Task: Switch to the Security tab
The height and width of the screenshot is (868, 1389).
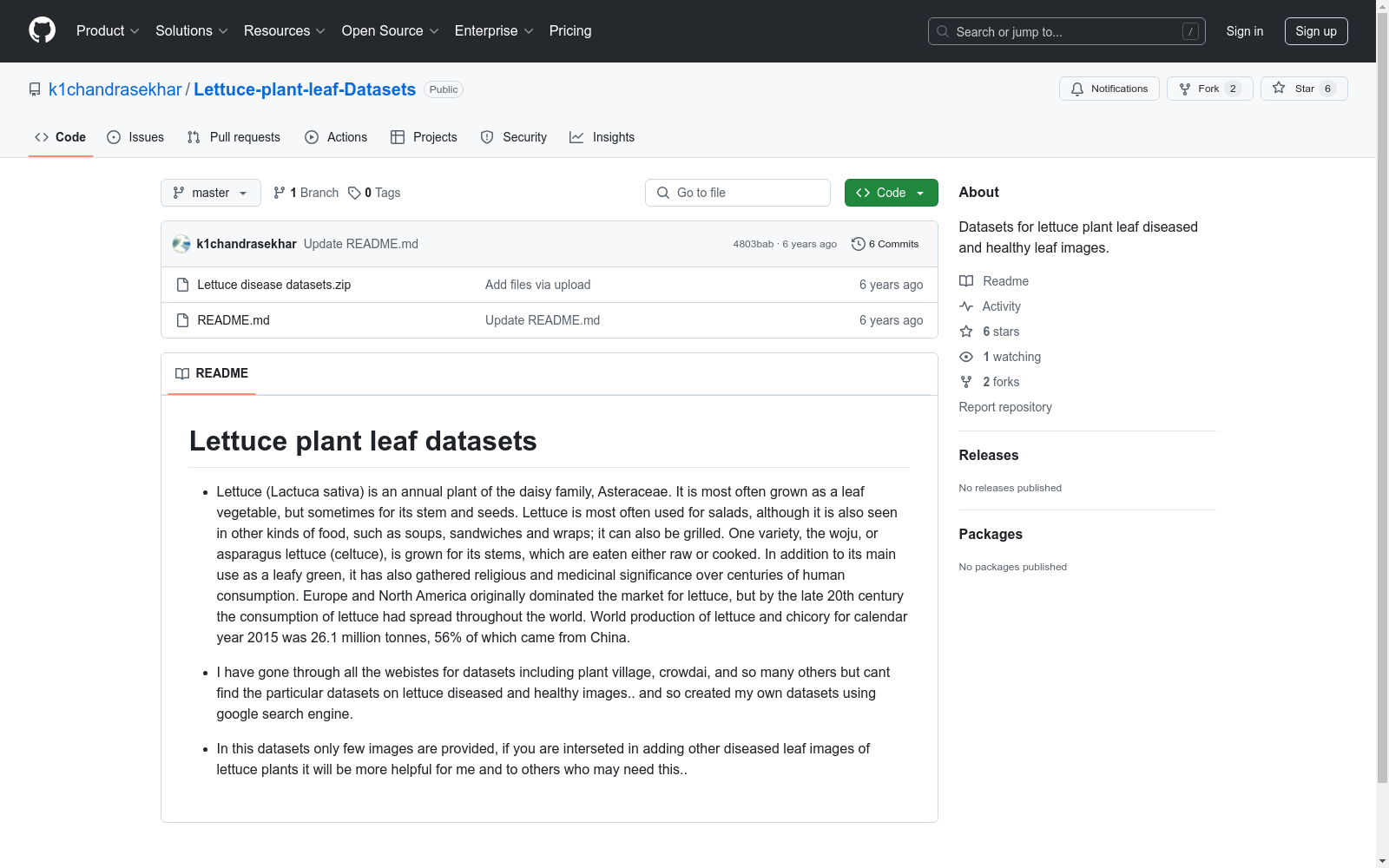Action: pos(514,137)
